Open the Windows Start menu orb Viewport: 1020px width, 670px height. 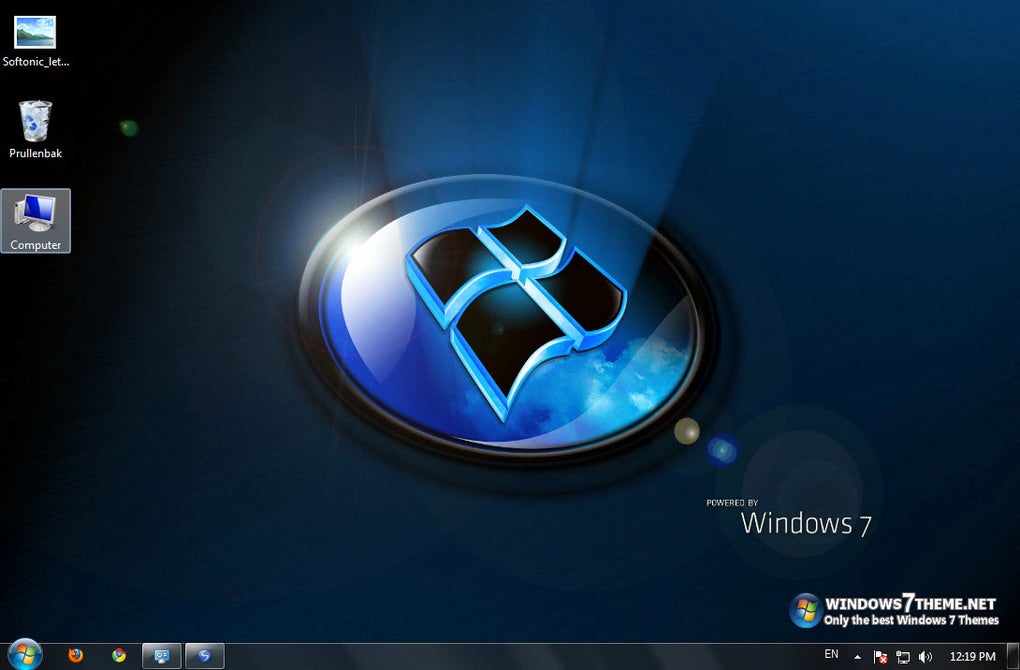coord(25,654)
